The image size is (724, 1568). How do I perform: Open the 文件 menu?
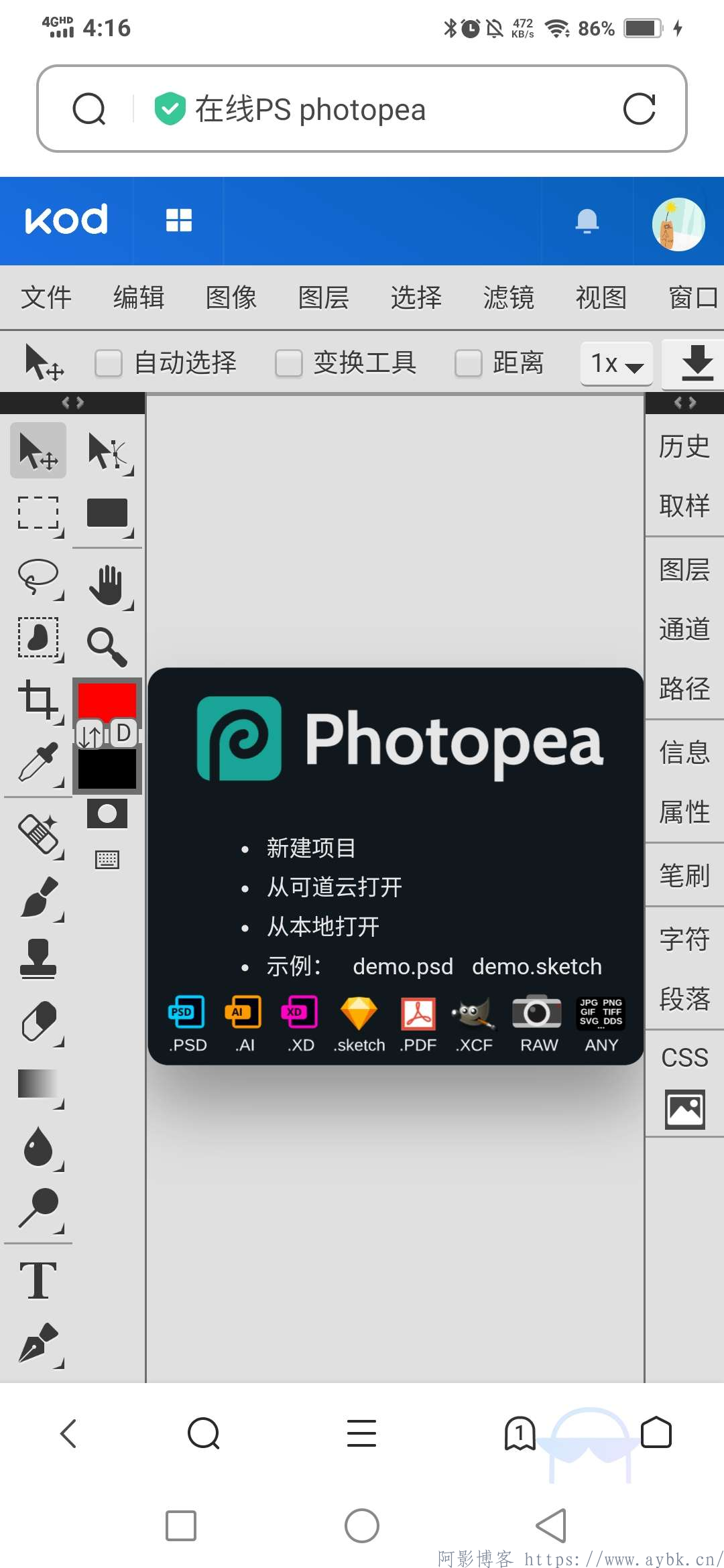tap(46, 298)
